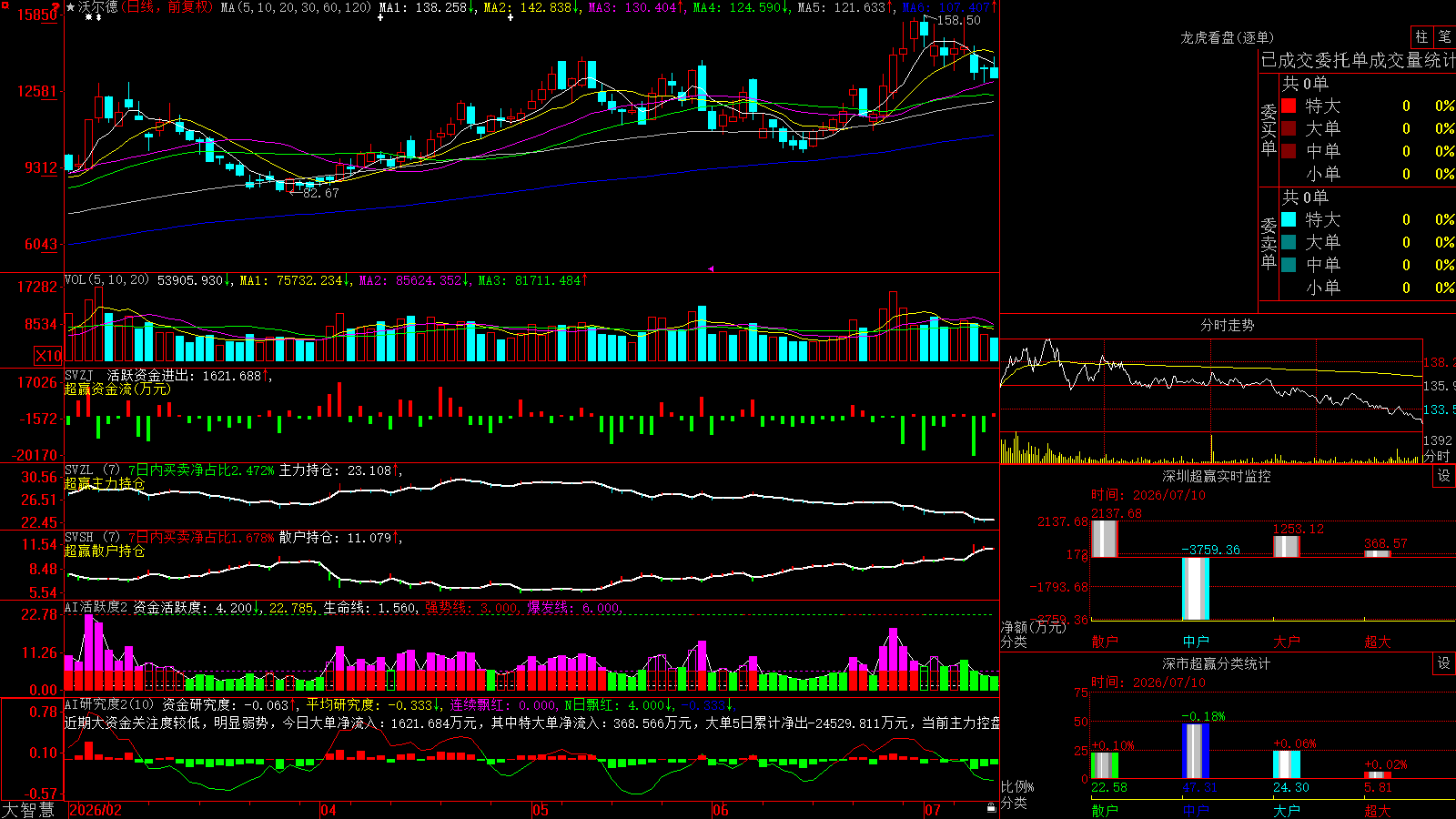The width and height of the screenshot is (1456, 819).
Task: Jump to the 2026/02 timeline label
Action: point(96,810)
